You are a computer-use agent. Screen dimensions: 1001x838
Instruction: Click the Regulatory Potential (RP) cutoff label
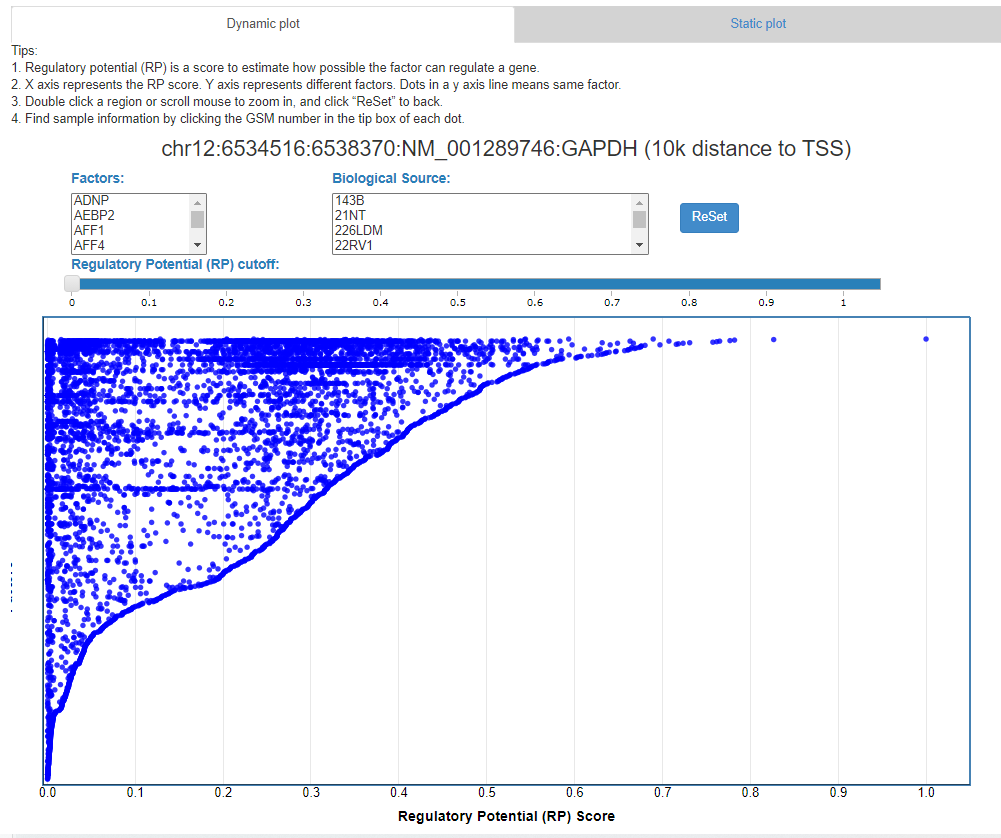coord(175,264)
